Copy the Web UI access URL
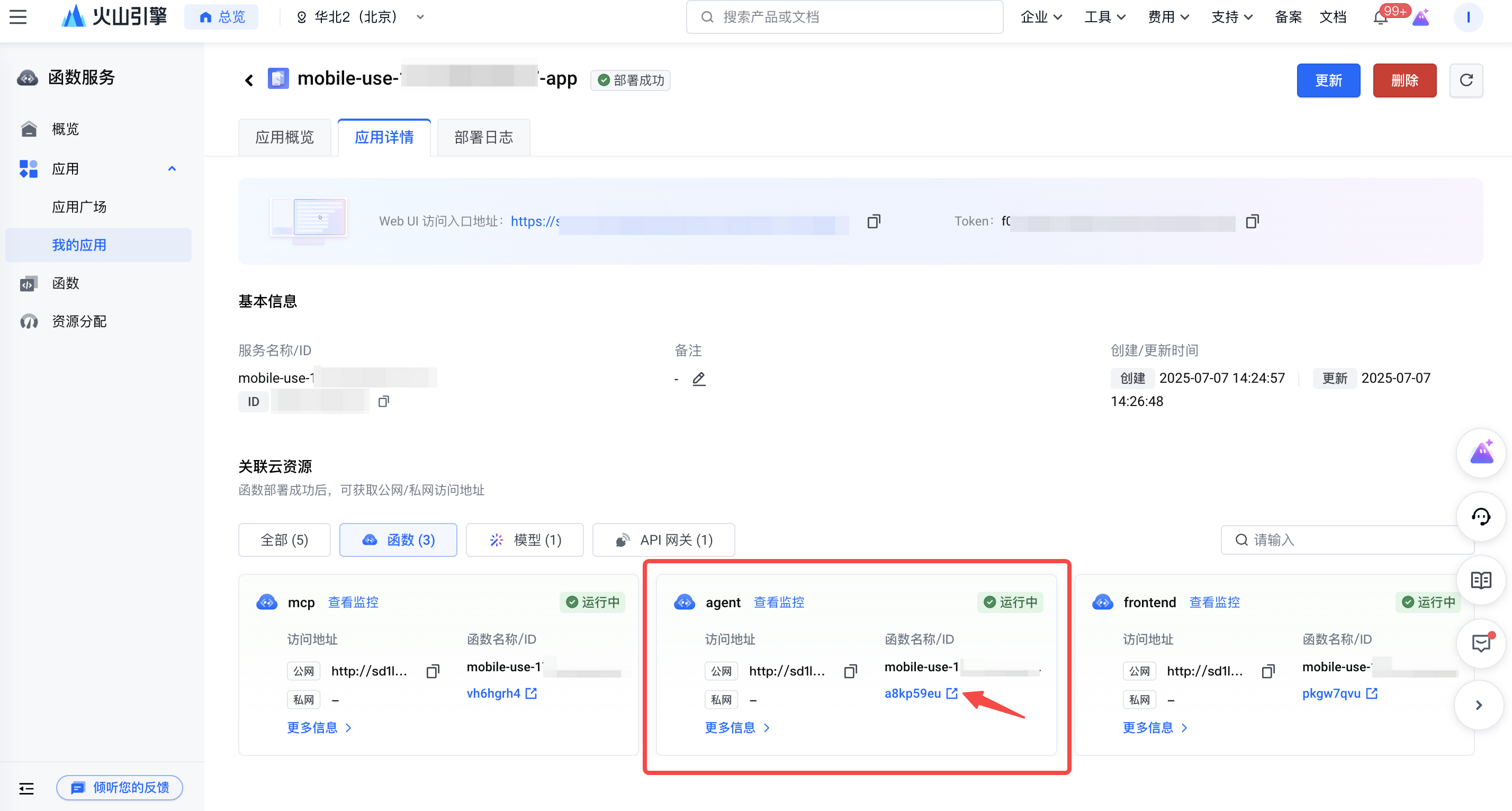Viewport: 1512px width, 811px height. click(x=874, y=221)
